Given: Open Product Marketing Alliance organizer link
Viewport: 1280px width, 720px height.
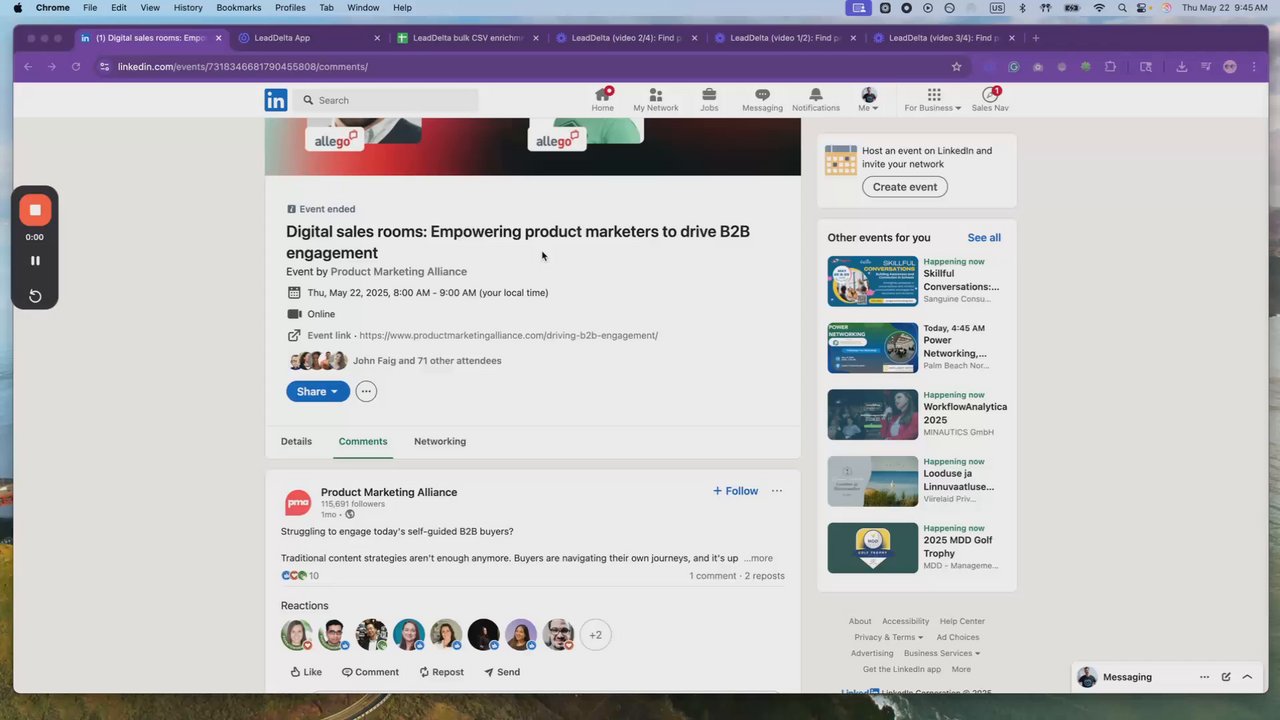Looking at the screenshot, I should pyautogui.click(x=399, y=272).
